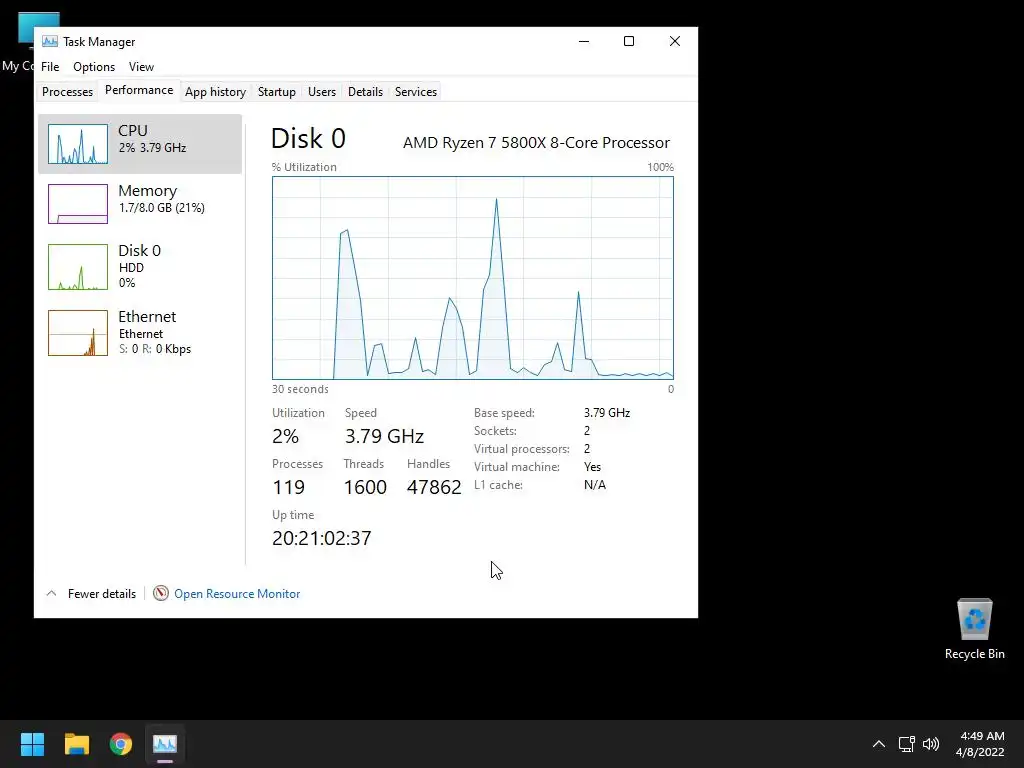The image size is (1024, 768).
Task: Close the Task Manager window
Action: click(675, 41)
